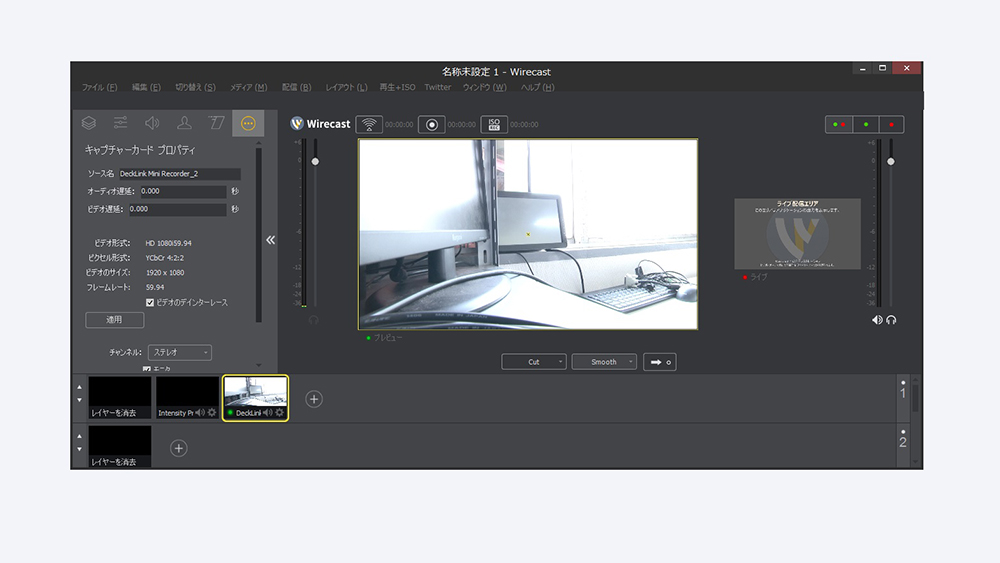The height and width of the screenshot is (563, 1000).
Task: Move layer 1 down with arrow
Action: pos(79,400)
